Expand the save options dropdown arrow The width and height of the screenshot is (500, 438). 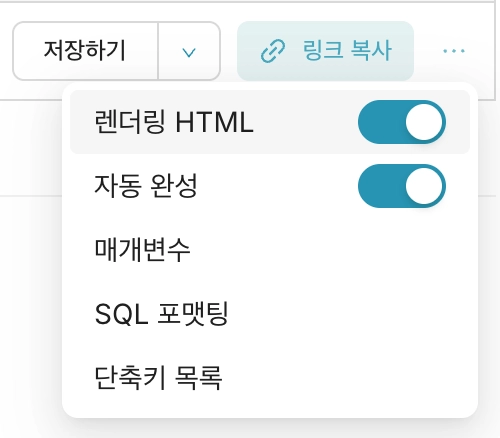point(189,51)
